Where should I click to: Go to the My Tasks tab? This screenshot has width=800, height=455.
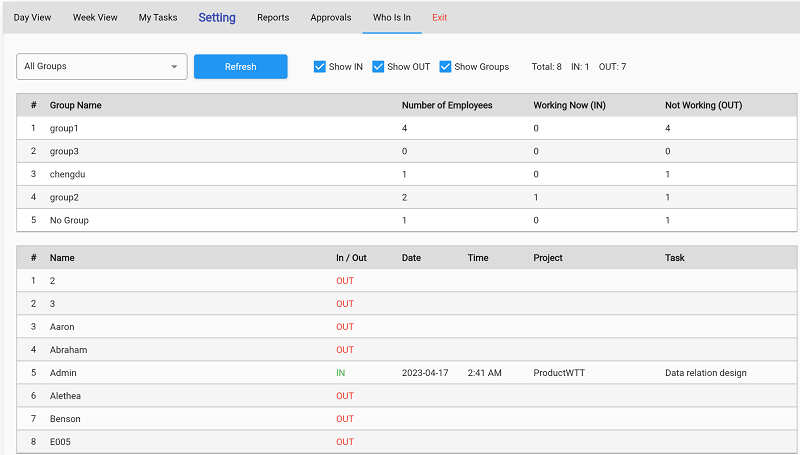(158, 17)
